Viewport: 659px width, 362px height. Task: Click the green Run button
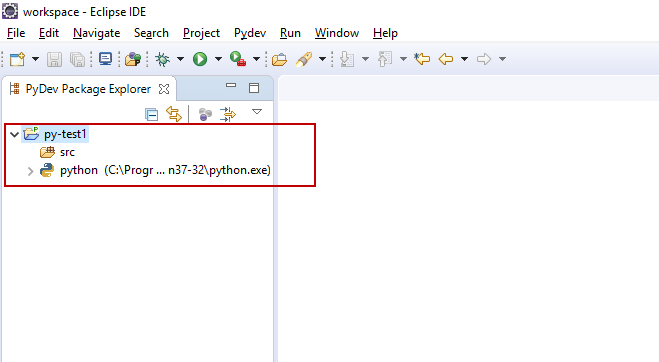pyautogui.click(x=200, y=59)
